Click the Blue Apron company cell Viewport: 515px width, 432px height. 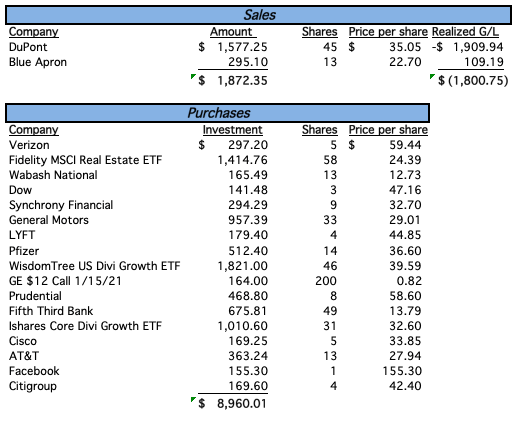click(38, 62)
